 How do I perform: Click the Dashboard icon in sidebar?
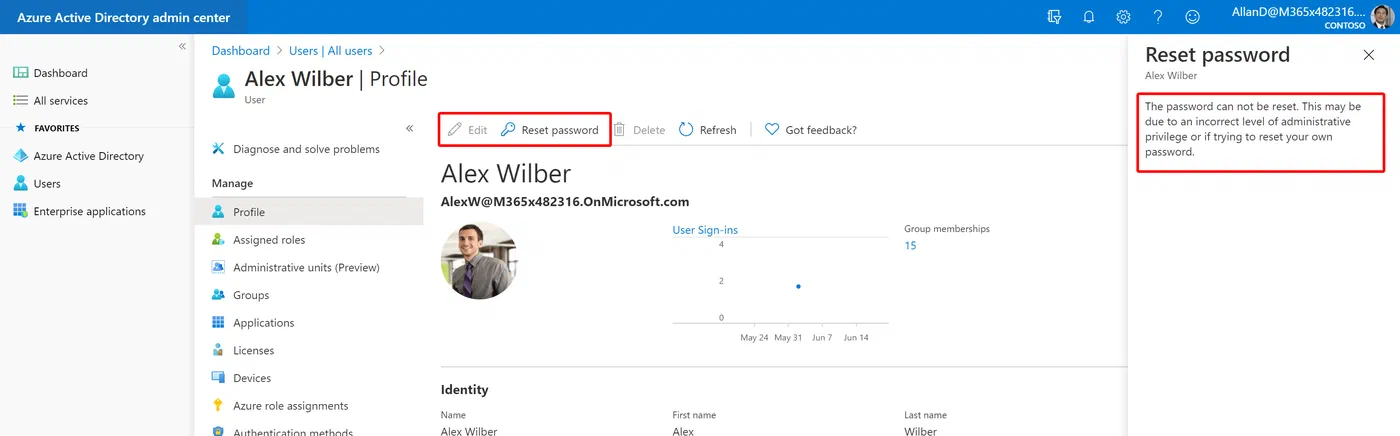click(x=20, y=73)
